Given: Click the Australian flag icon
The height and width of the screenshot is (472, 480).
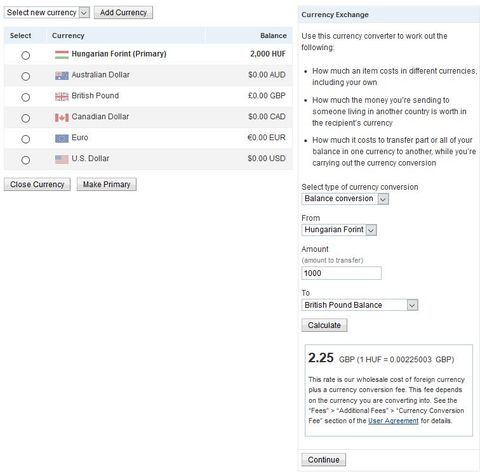Looking at the screenshot, I should [x=62, y=76].
